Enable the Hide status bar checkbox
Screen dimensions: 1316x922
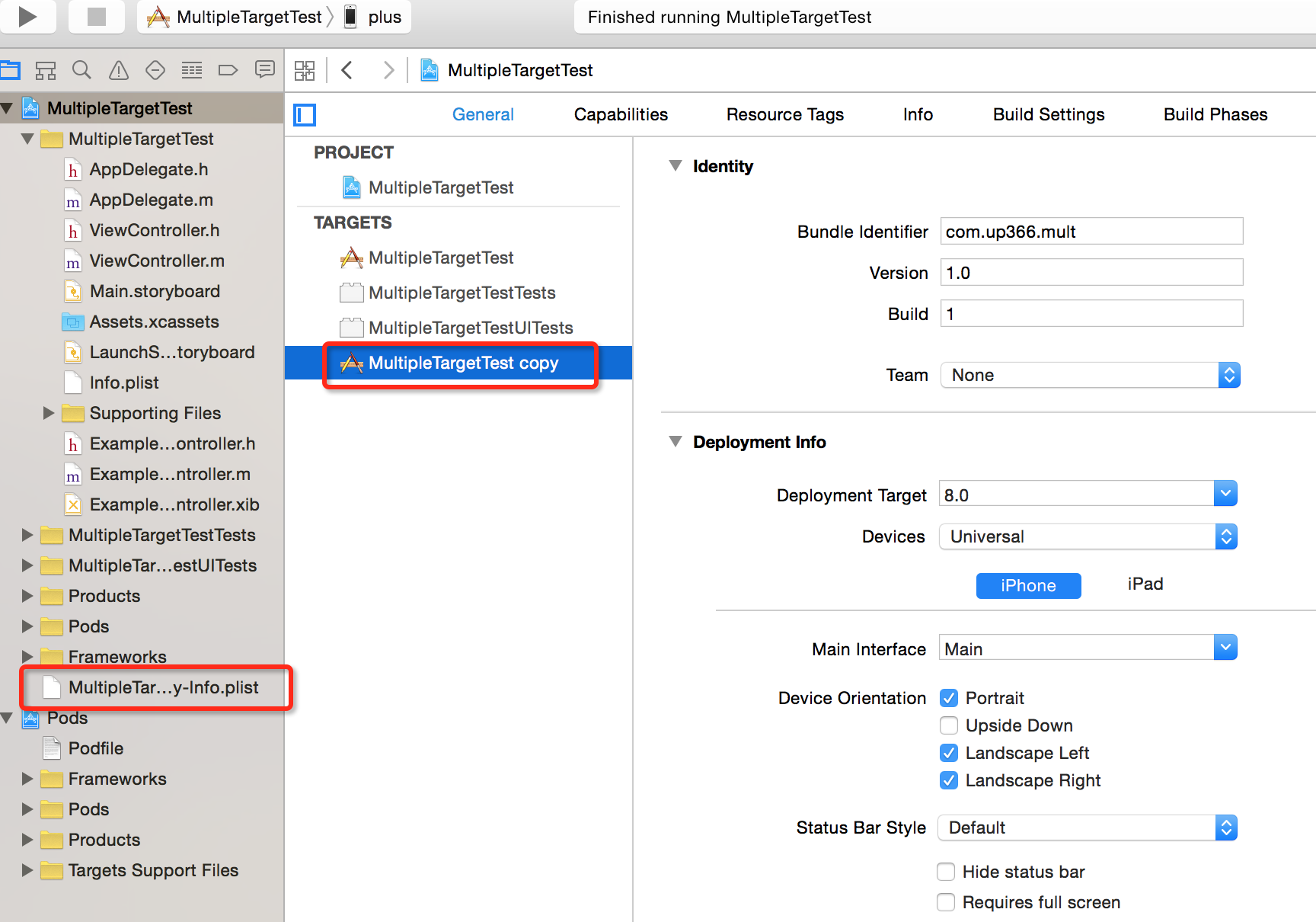pos(946,872)
